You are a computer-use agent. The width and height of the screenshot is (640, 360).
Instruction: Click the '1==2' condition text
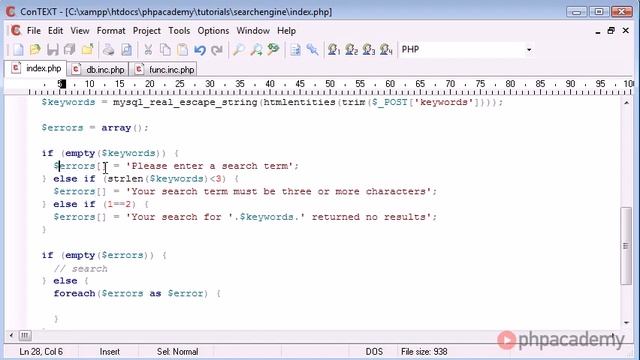click(x=120, y=204)
